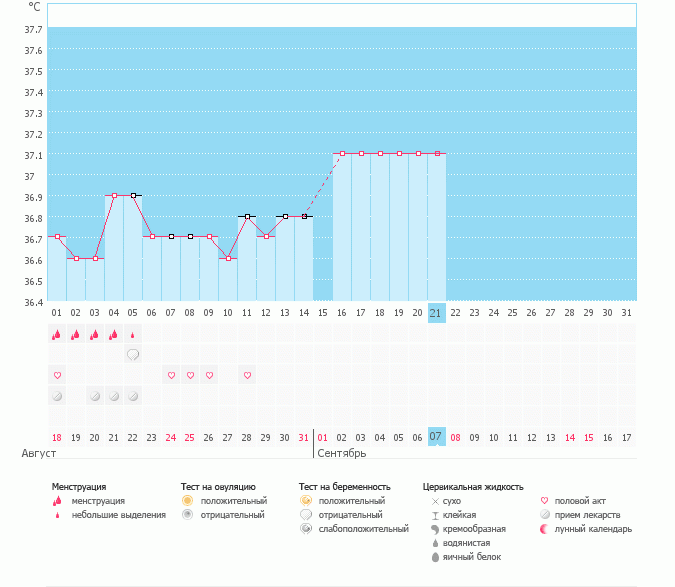Click the dry cervical fluid cross legend icon
Viewport: 675px width, 587px height.
click(x=435, y=500)
